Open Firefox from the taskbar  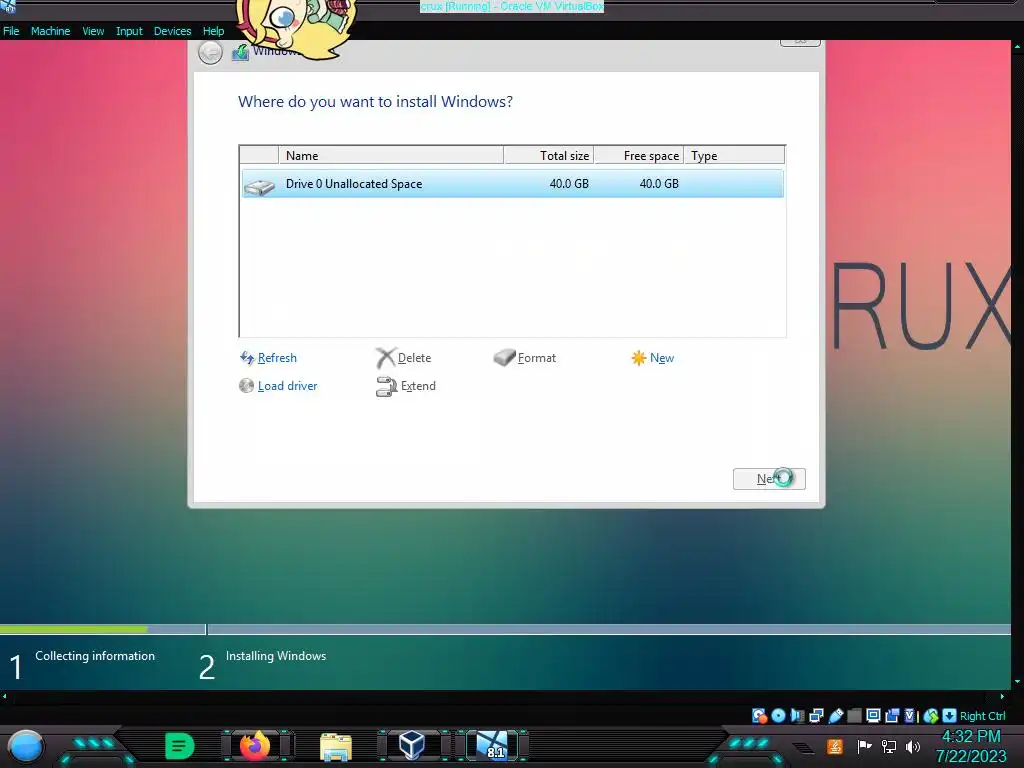tap(255, 746)
